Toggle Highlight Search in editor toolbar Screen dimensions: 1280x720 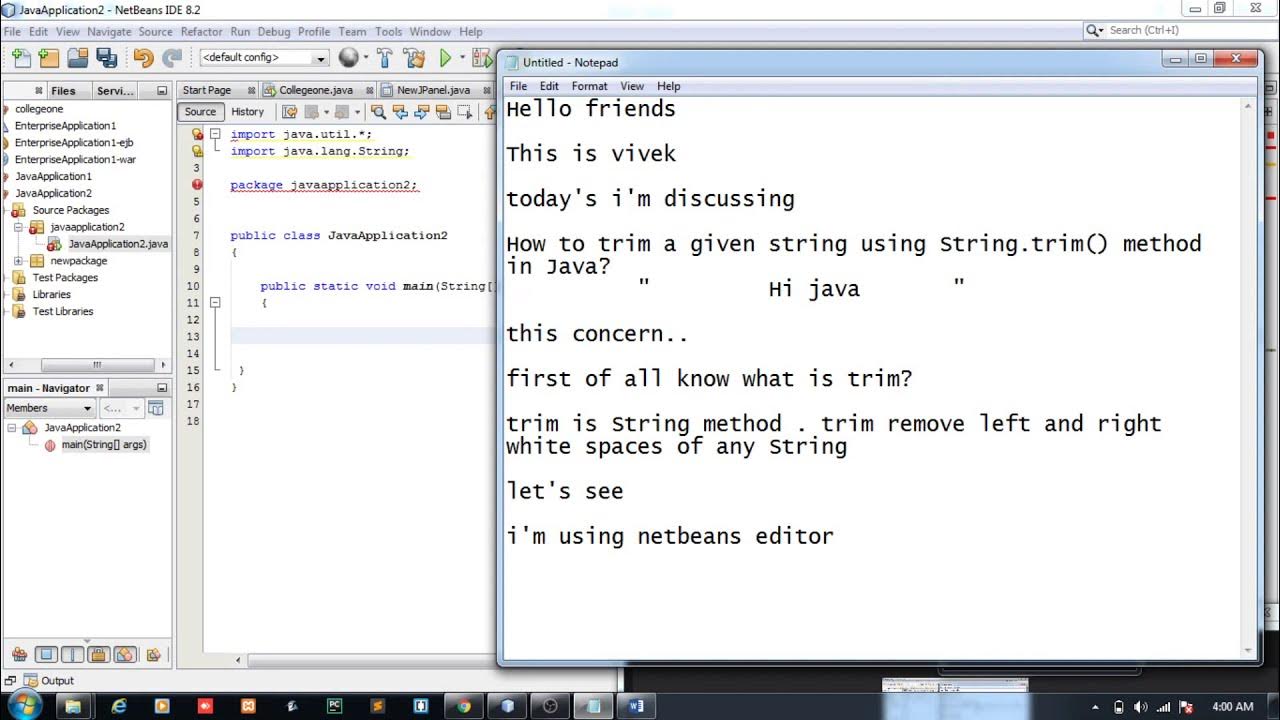[444, 112]
